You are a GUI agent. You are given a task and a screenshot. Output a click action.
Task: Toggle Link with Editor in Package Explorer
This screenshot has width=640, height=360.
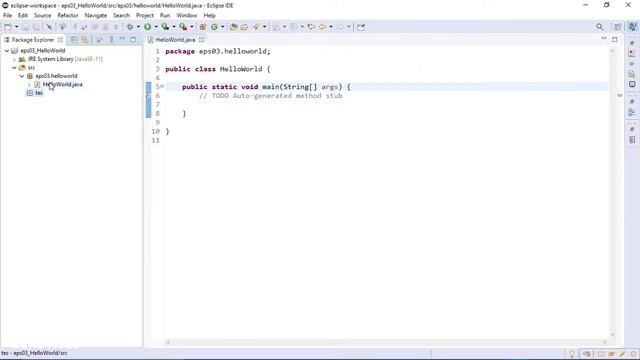[x=84, y=40]
